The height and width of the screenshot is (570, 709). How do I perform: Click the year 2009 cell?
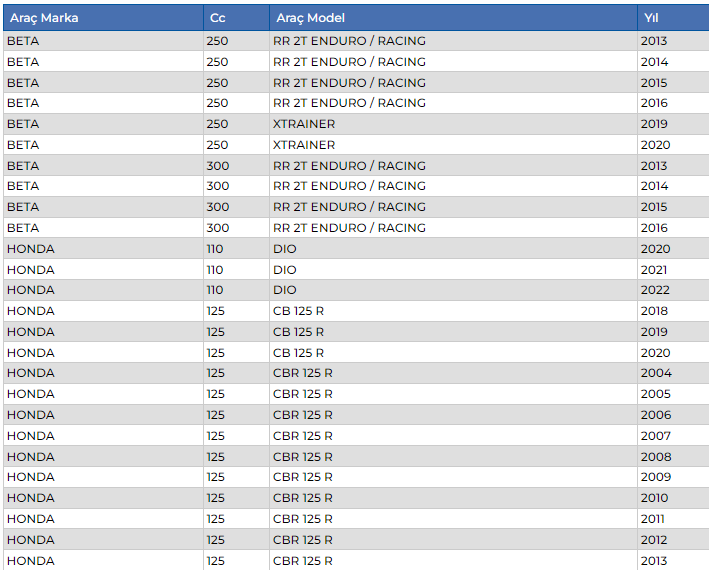[x=656, y=477]
